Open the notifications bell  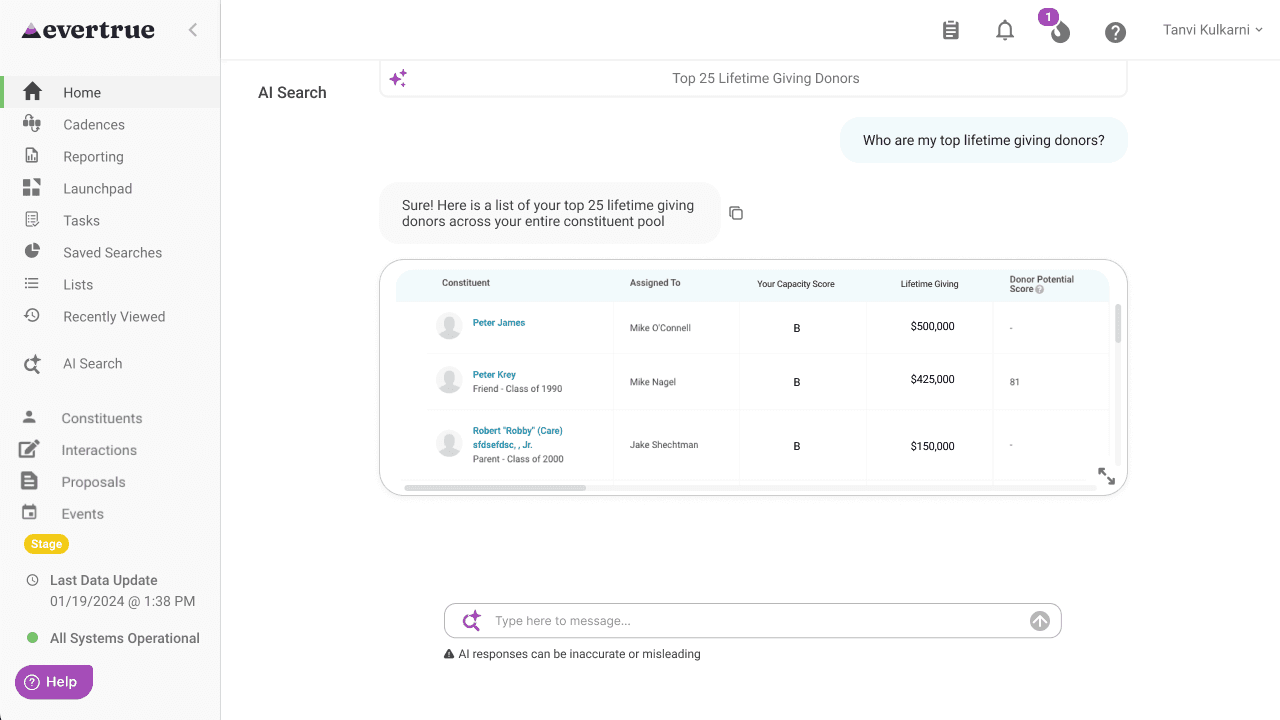point(1005,31)
